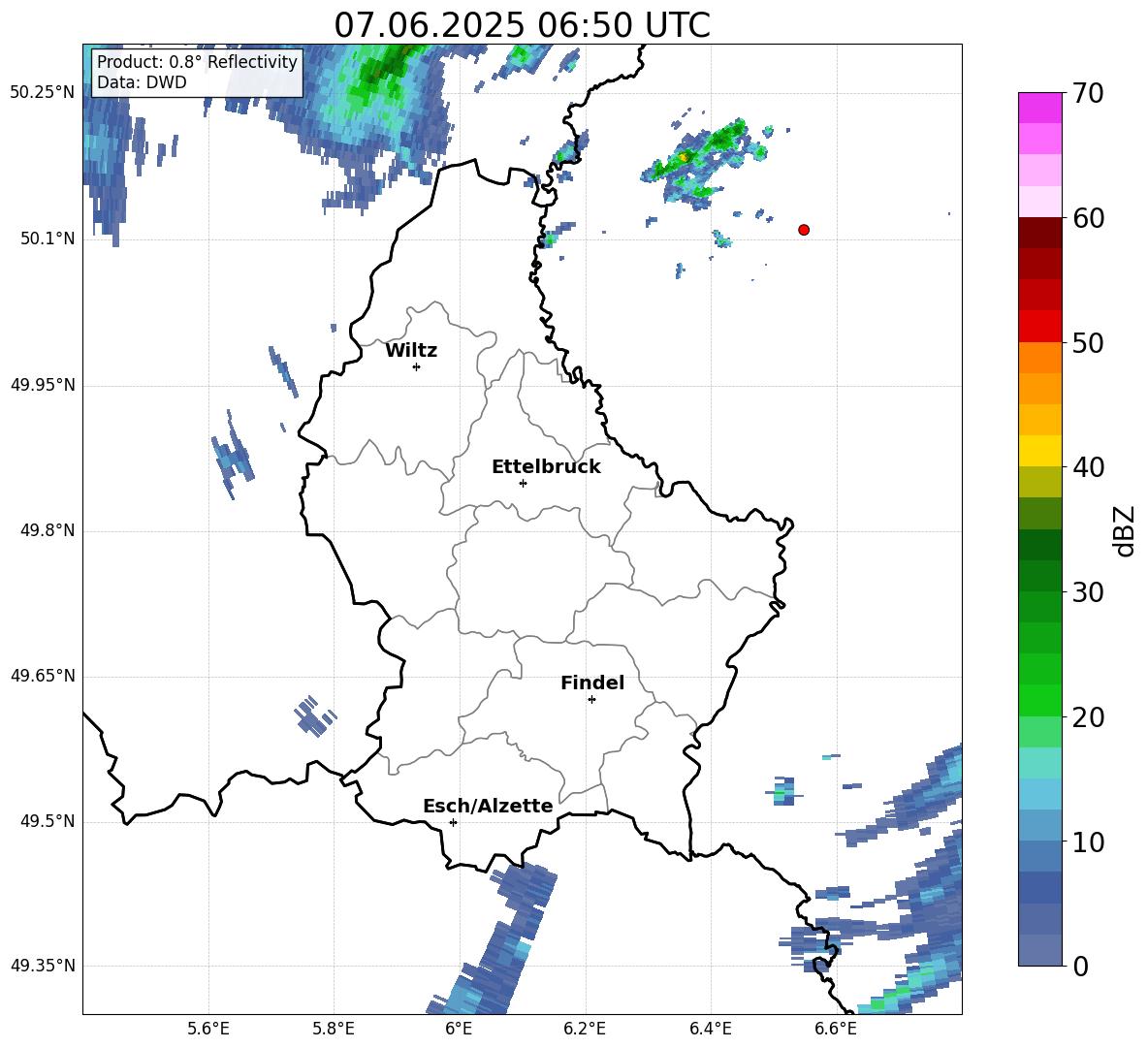Screen dimensions: 1148x1048
Task: Click the 49.35°N latitude label
Action: 43,966
